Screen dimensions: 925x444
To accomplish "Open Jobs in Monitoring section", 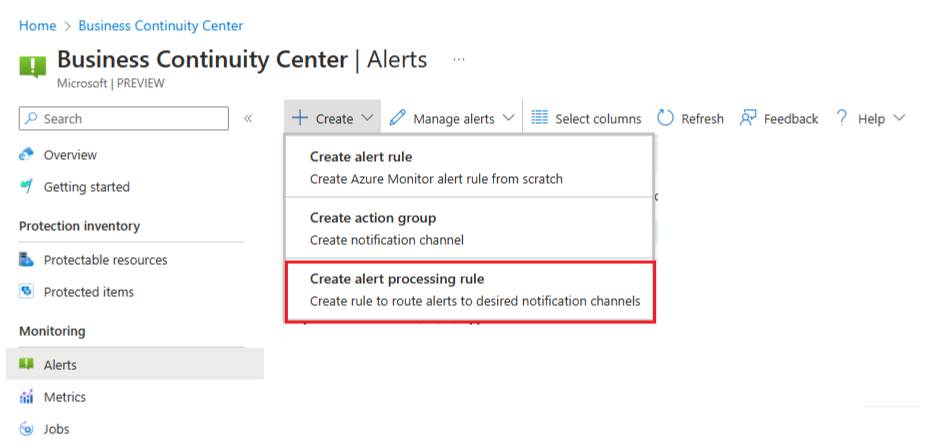I will pyautogui.click(x=57, y=429).
